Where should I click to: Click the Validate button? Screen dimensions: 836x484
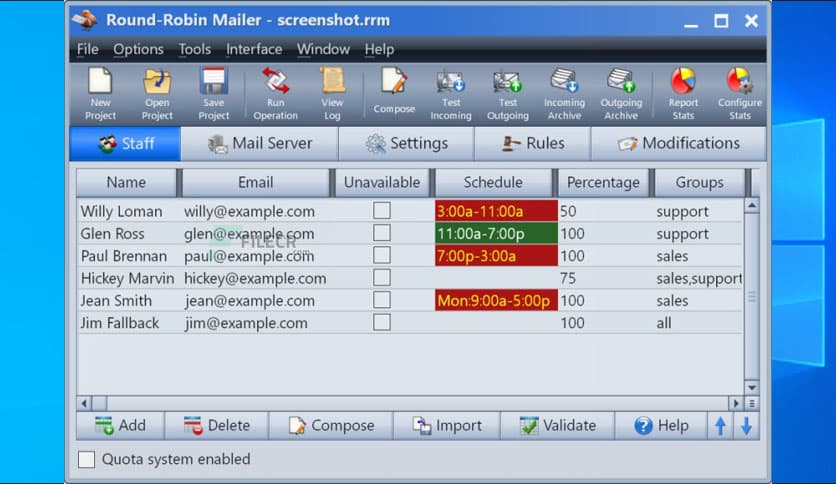coord(558,425)
